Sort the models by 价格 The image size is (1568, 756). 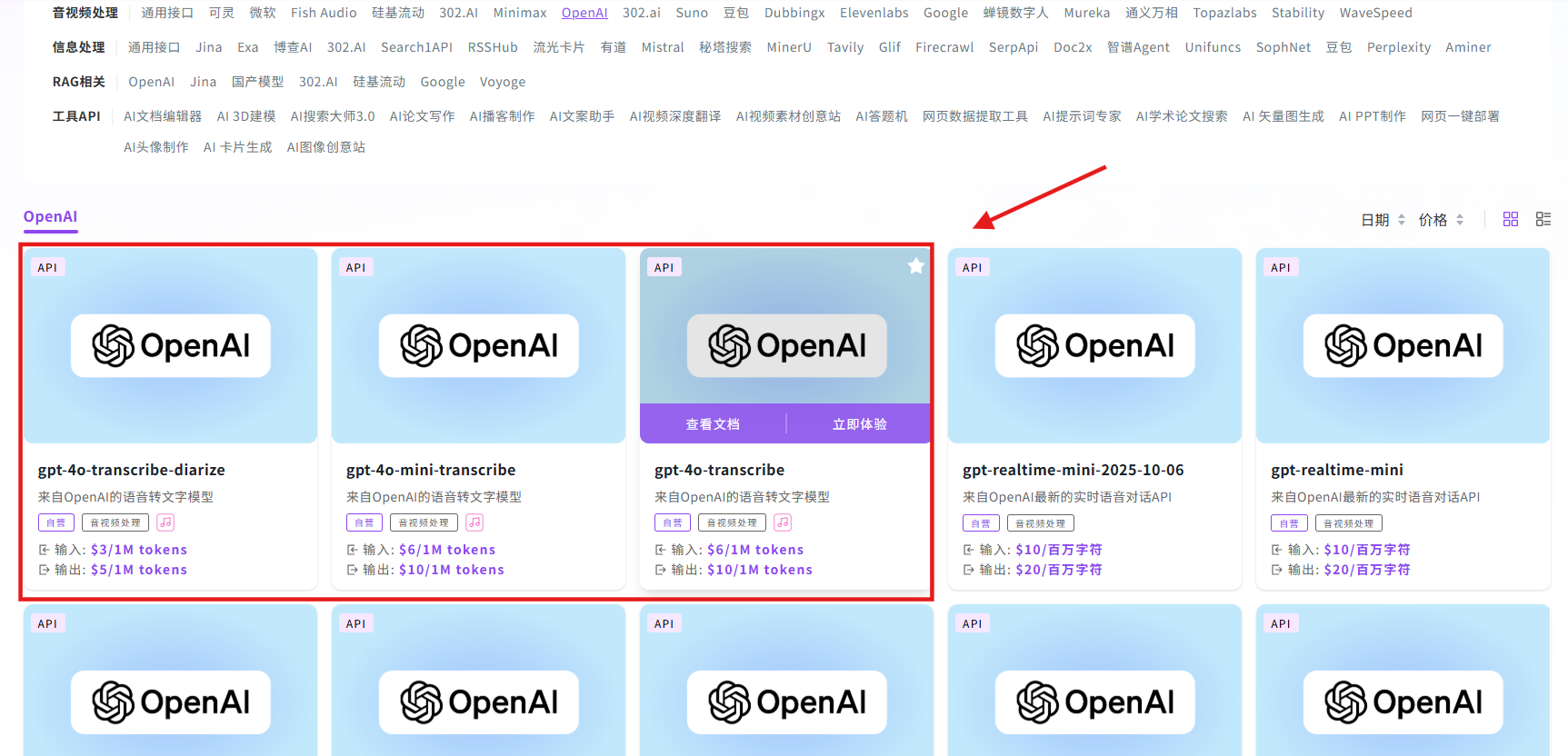click(x=1440, y=220)
